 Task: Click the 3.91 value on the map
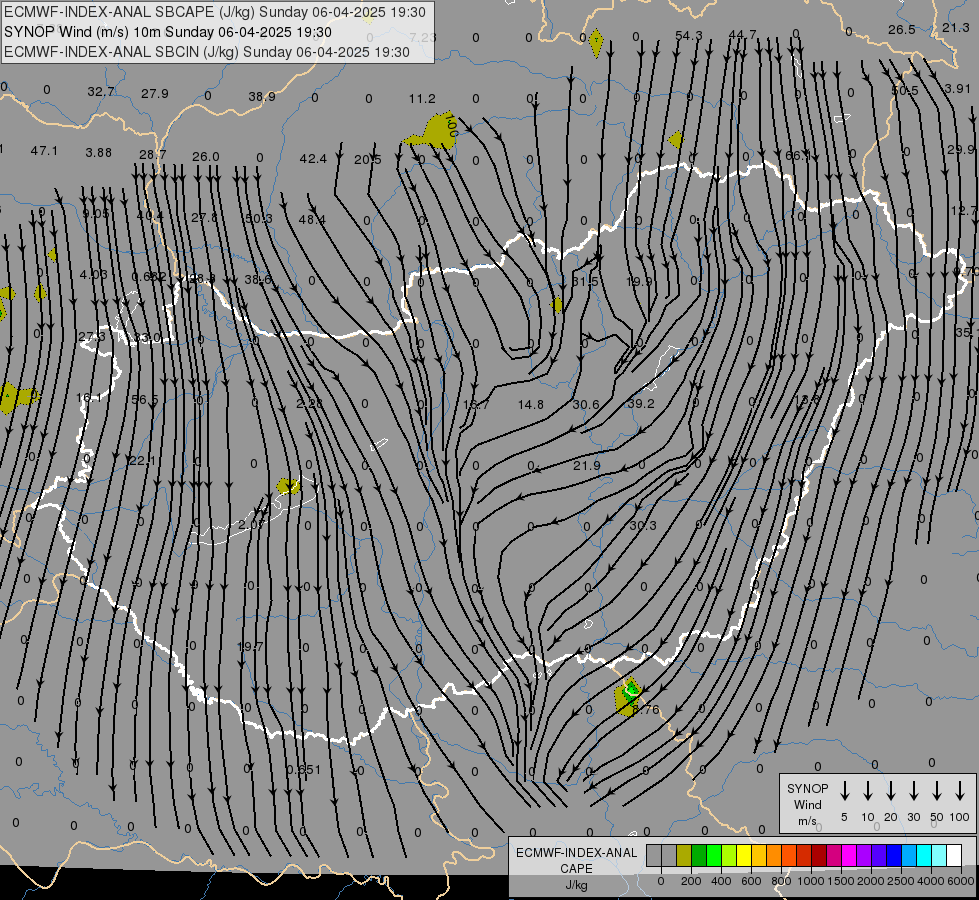coord(957,89)
